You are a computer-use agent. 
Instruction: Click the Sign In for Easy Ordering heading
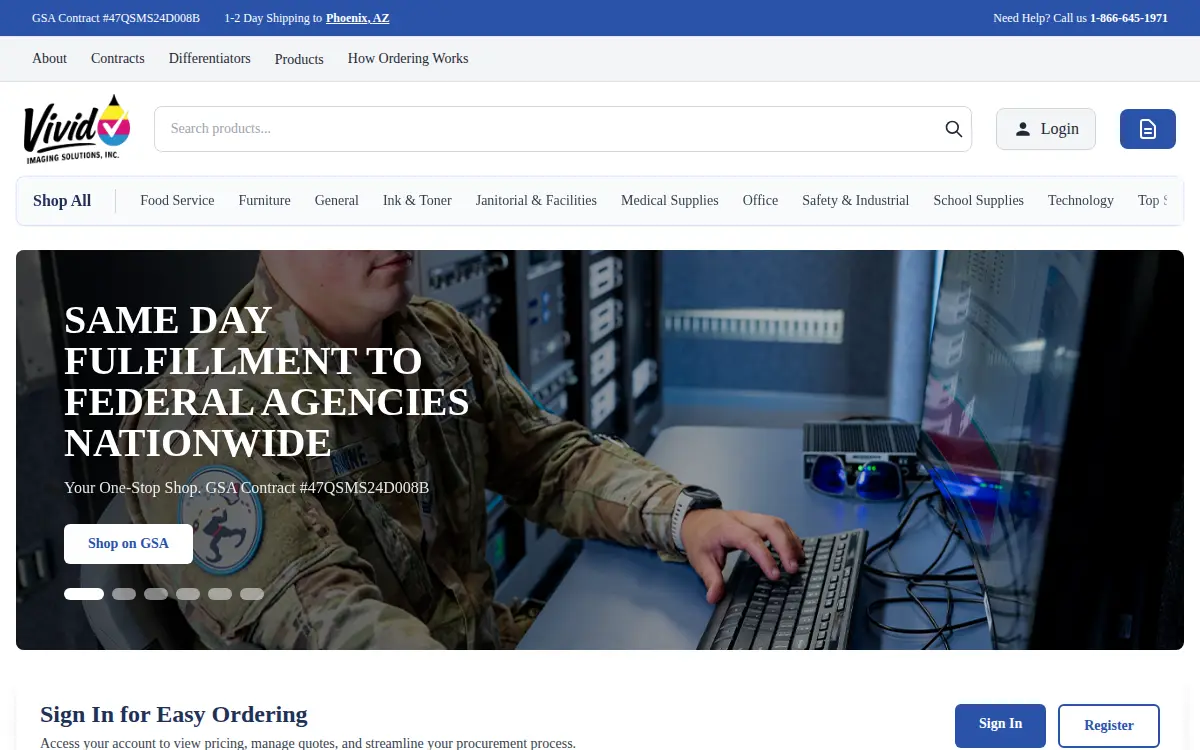174,714
